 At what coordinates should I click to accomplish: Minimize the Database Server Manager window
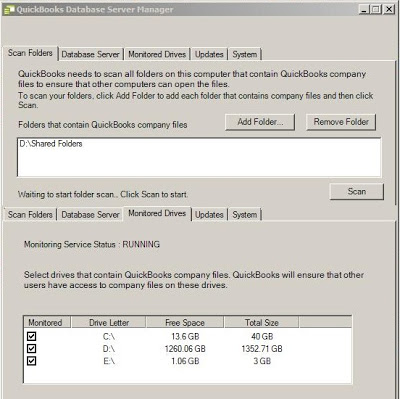[x=364, y=9]
